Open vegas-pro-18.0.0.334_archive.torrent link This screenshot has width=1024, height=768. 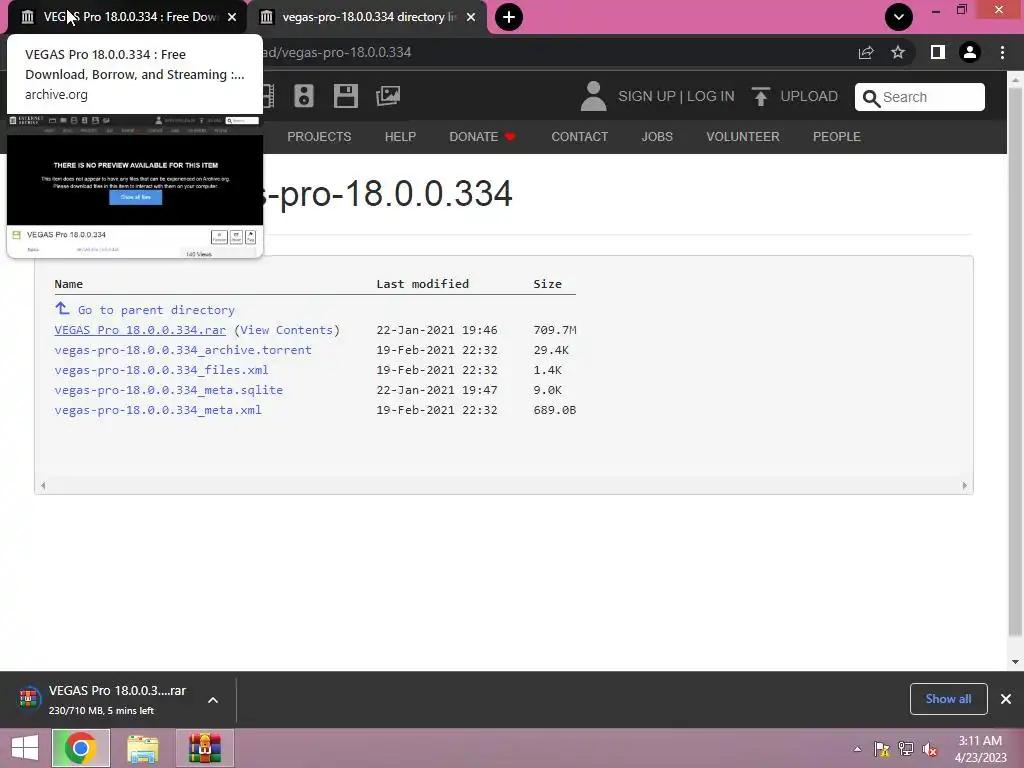click(x=183, y=350)
